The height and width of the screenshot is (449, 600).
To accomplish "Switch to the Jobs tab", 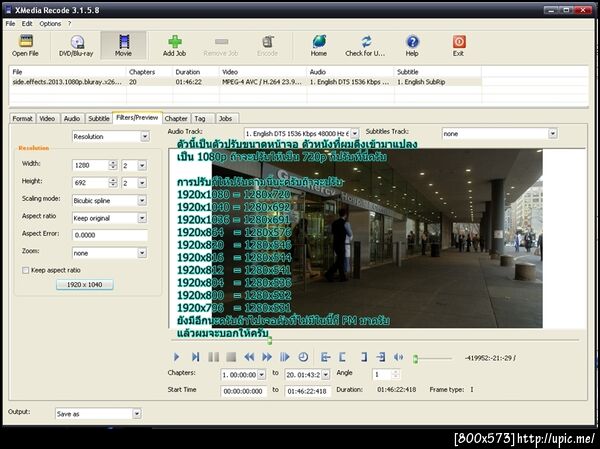I will pos(225,118).
